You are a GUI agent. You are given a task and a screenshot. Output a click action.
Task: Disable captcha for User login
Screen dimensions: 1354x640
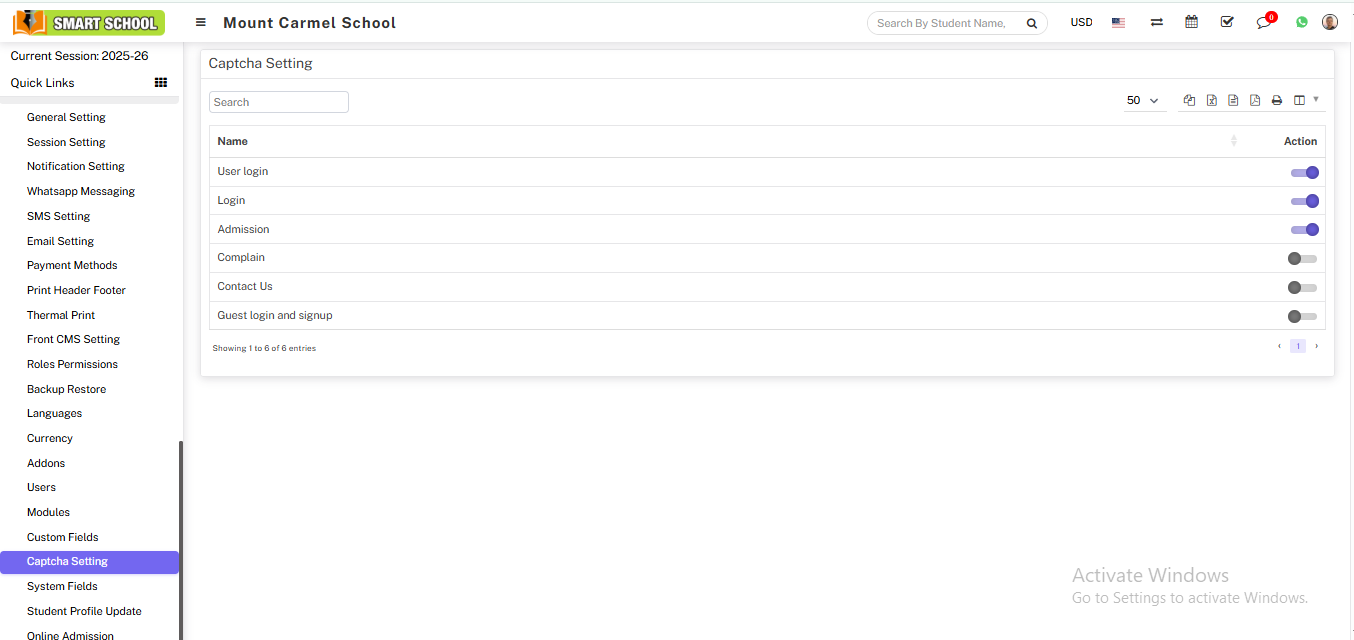pyautogui.click(x=1304, y=172)
